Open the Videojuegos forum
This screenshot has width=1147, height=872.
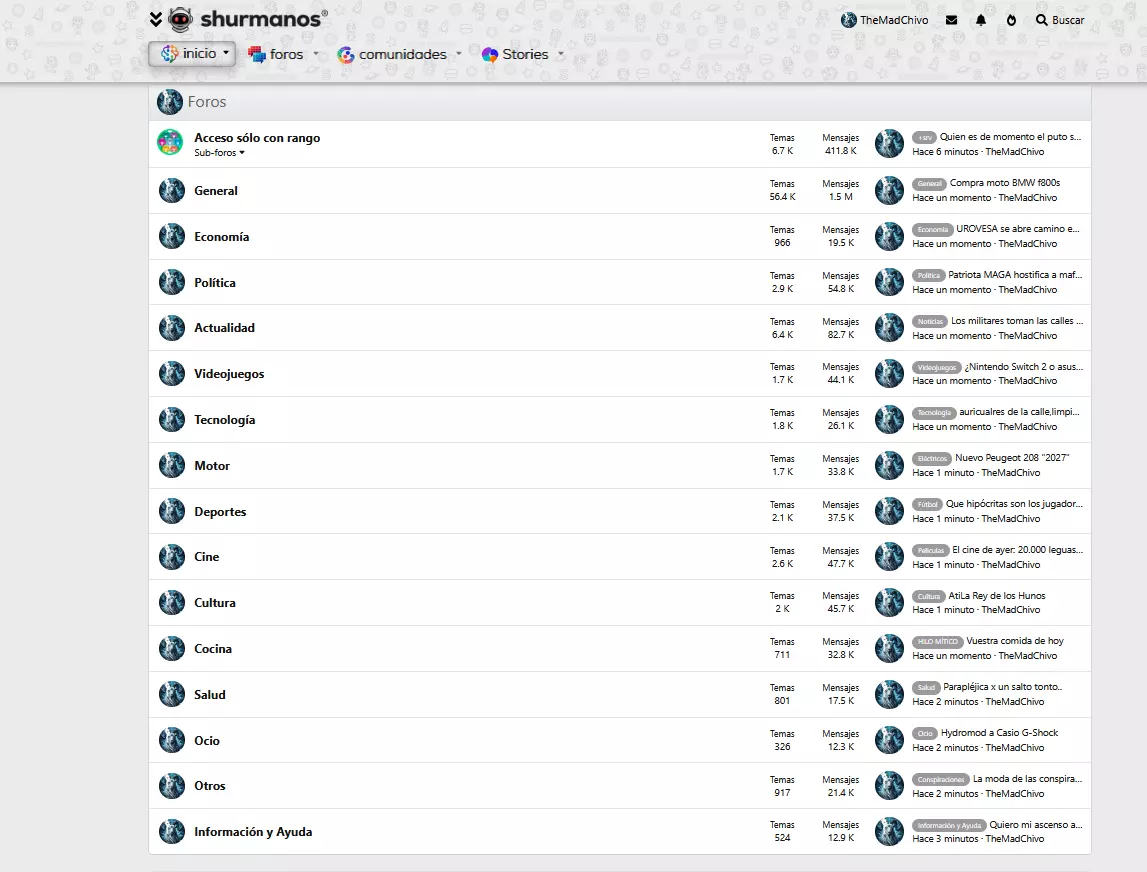tap(229, 374)
